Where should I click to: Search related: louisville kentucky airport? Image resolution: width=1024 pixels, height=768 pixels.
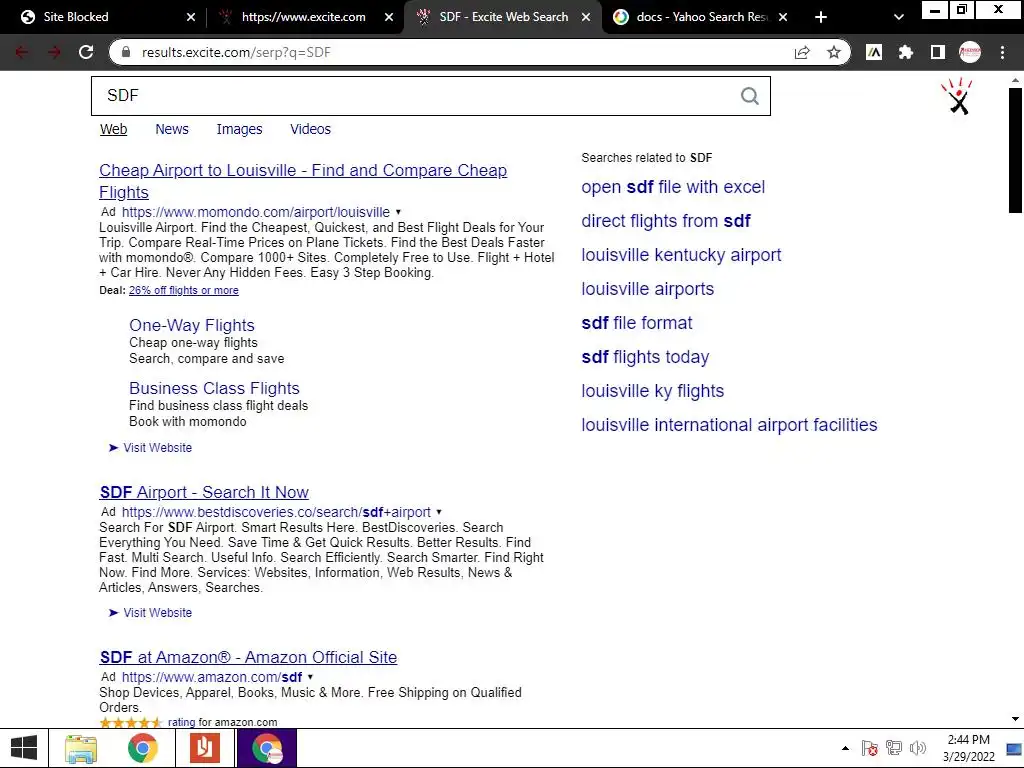tap(681, 255)
